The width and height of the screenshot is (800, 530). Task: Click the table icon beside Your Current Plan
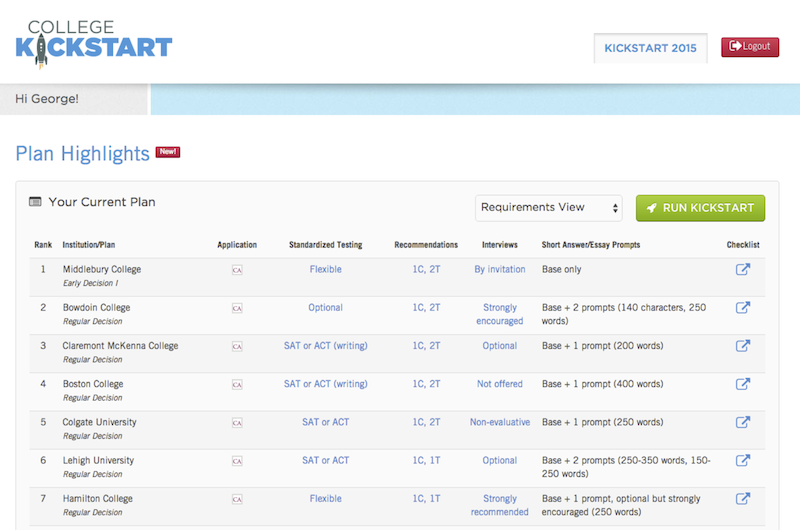(x=35, y=201)
